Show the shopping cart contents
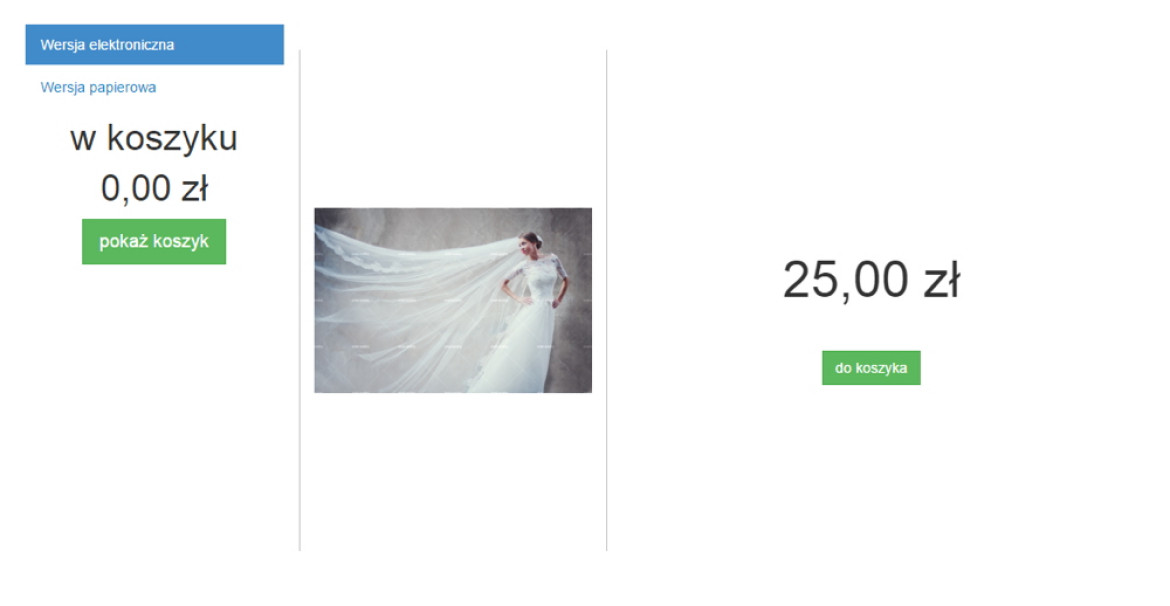 154,242
